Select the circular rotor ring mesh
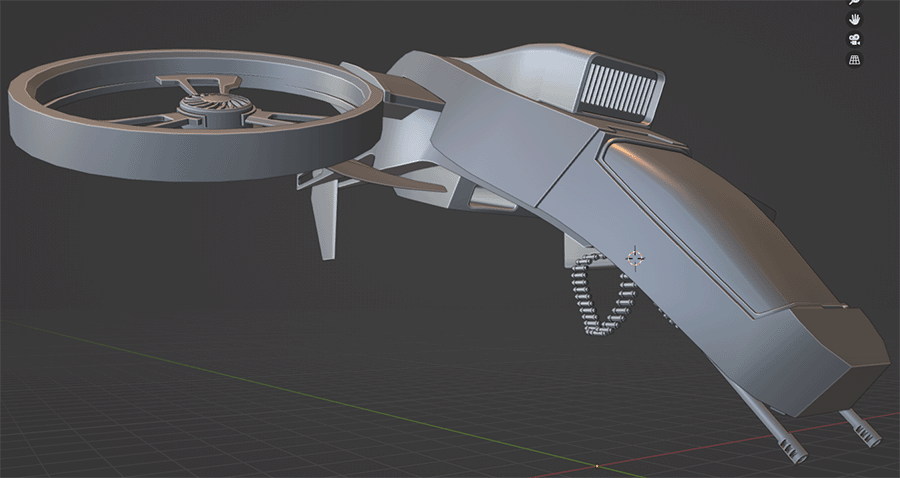 coord(195,115)
